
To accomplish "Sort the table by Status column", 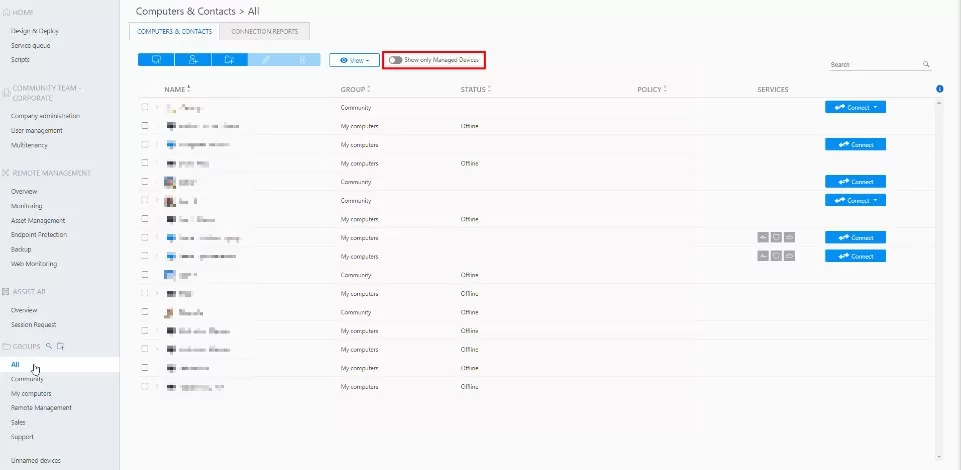I will pyautogui.click(x=474, y=89).
